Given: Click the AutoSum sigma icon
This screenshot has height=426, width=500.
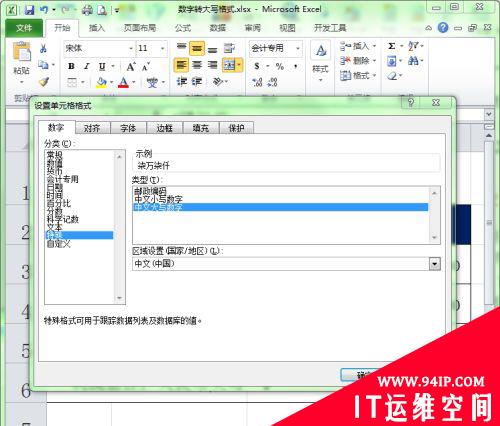Looking at the screenshot, I should click(x=392, y=46).
